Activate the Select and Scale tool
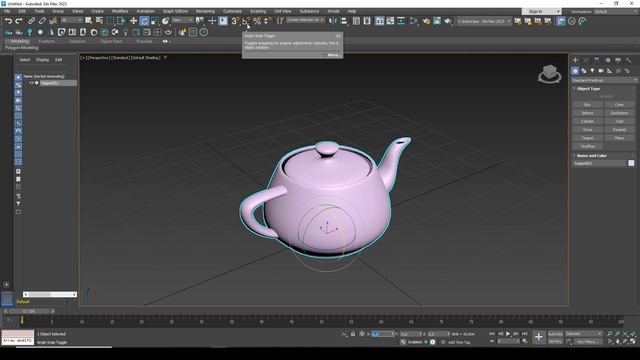 tap(155, 21)
